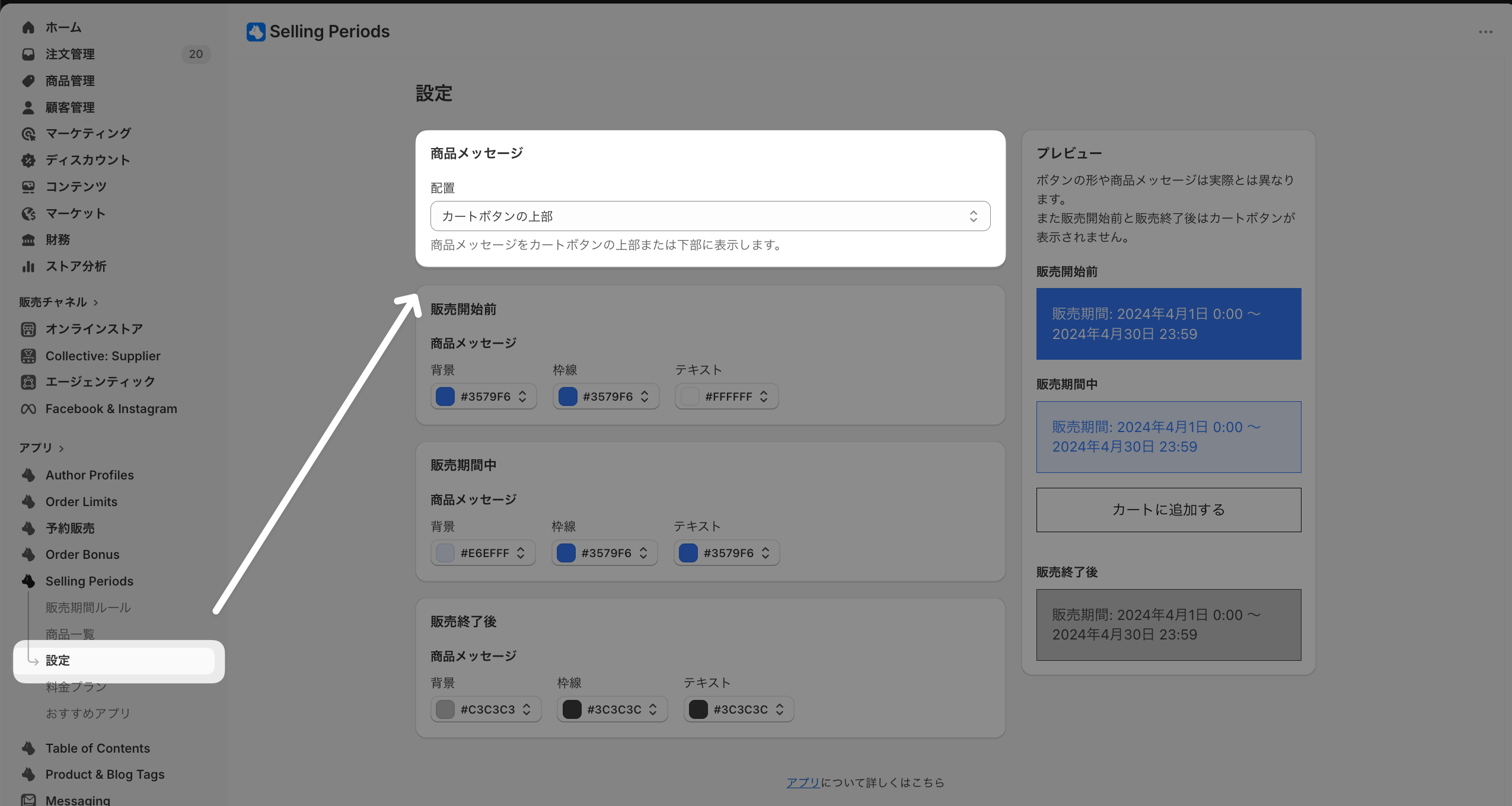Click the 販売期間中 light blue preview box
This screenshot has height=806, width=1512.
pyautogui.click(x=1168, y=437)
